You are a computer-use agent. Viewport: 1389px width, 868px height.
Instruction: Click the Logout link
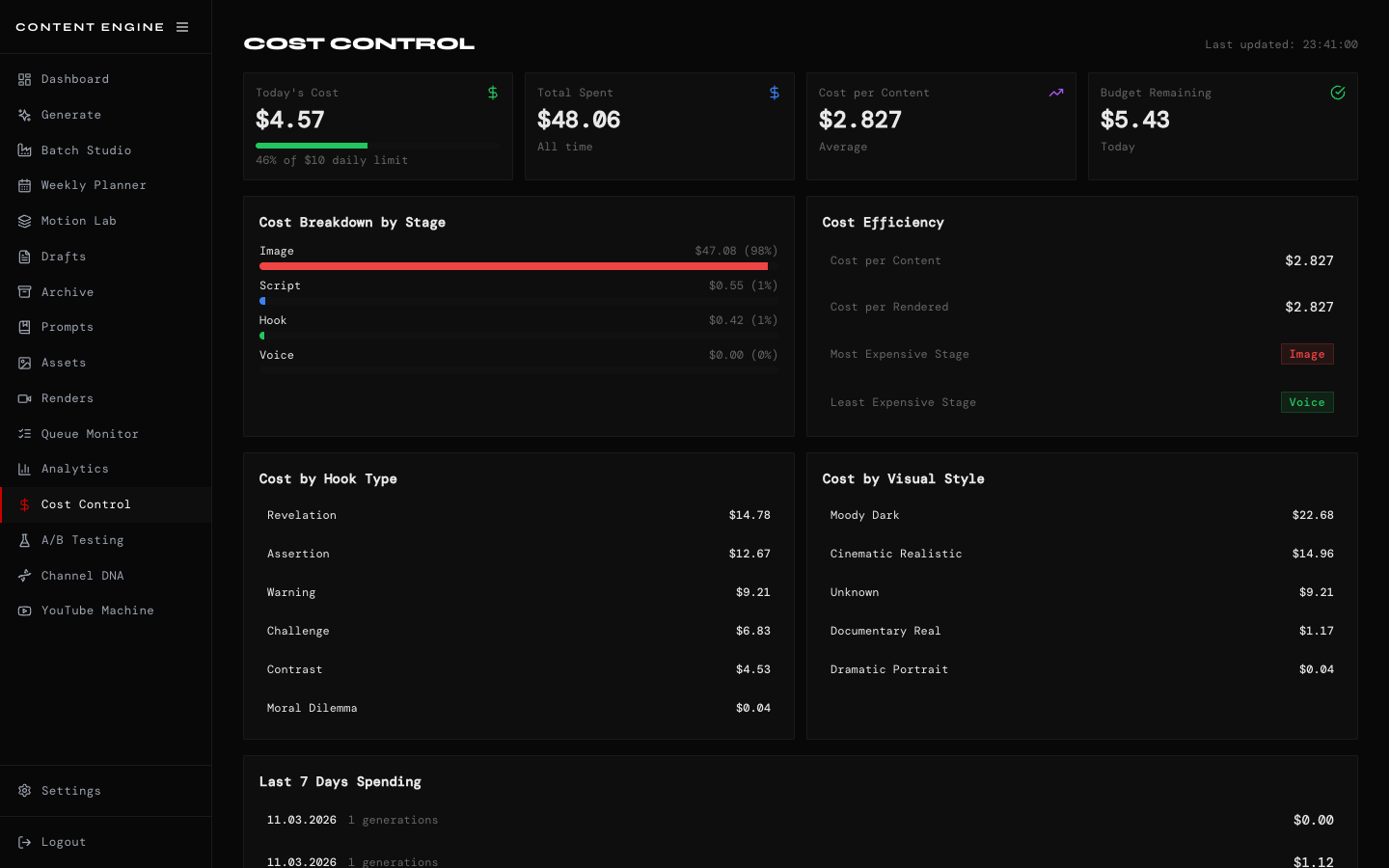[64, 842]
